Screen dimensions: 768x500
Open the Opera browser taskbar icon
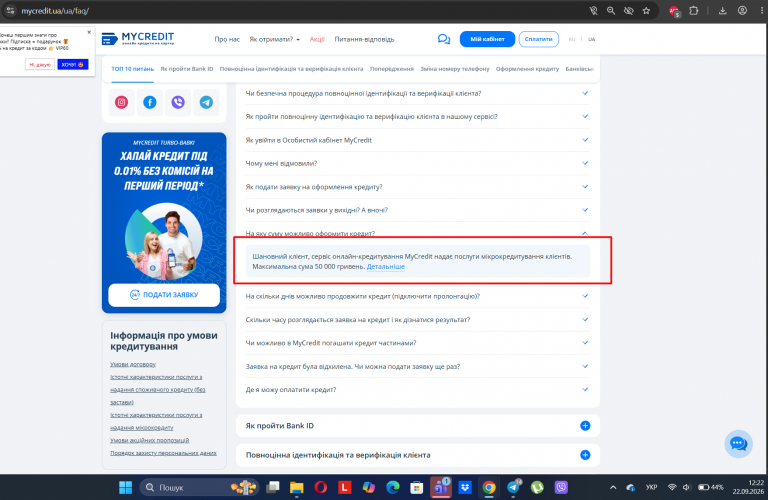coord(321,487)
